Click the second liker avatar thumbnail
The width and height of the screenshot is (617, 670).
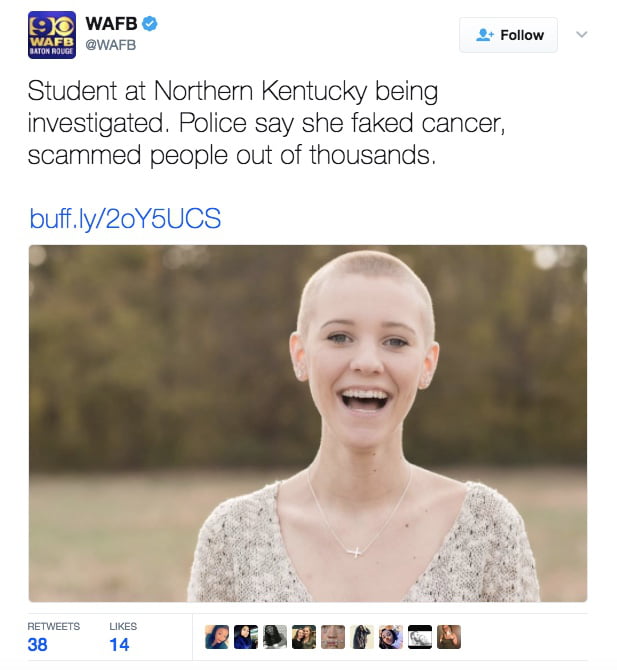point(246,637)
